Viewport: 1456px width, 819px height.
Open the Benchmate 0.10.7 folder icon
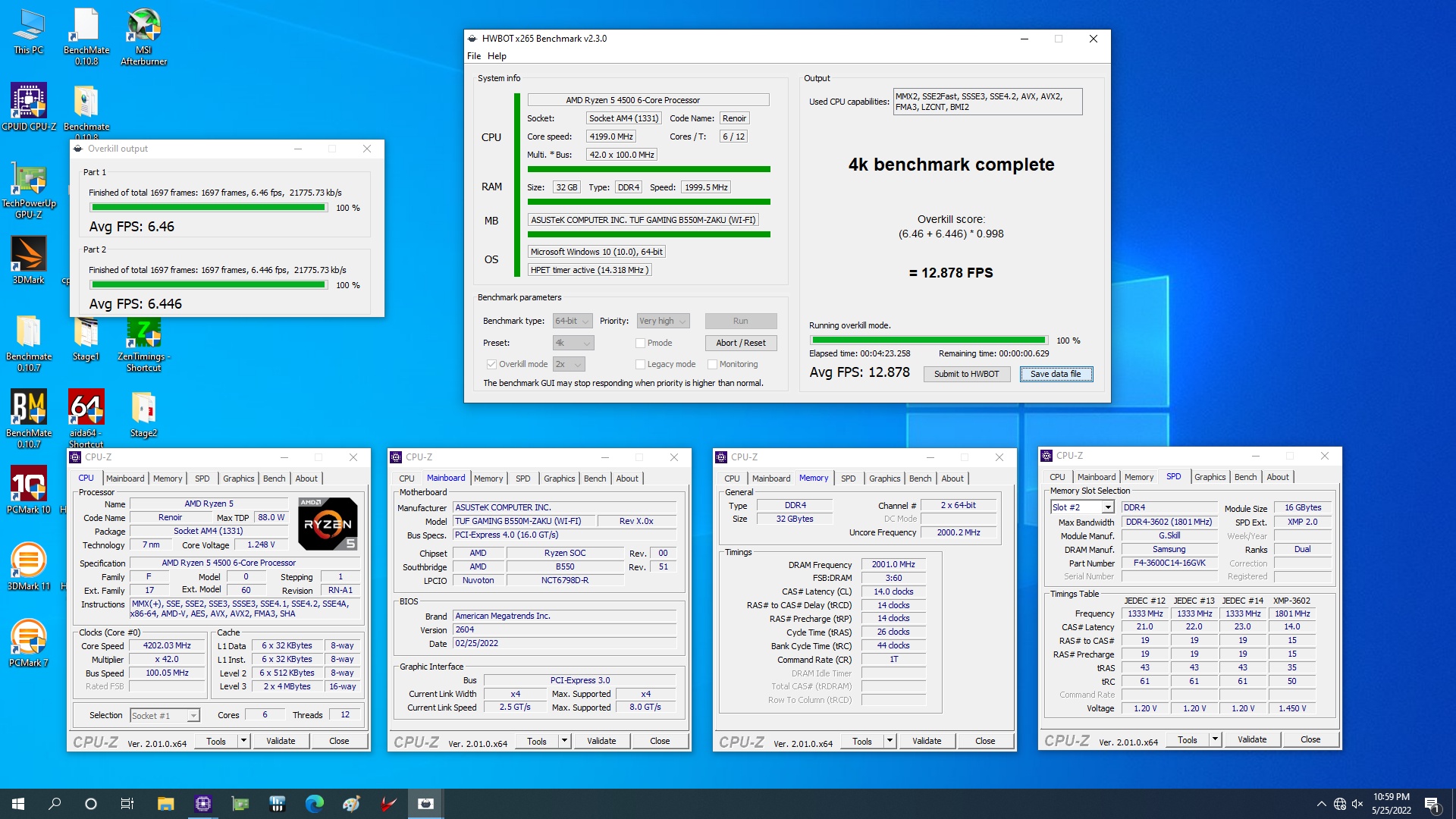pos(29,343)
